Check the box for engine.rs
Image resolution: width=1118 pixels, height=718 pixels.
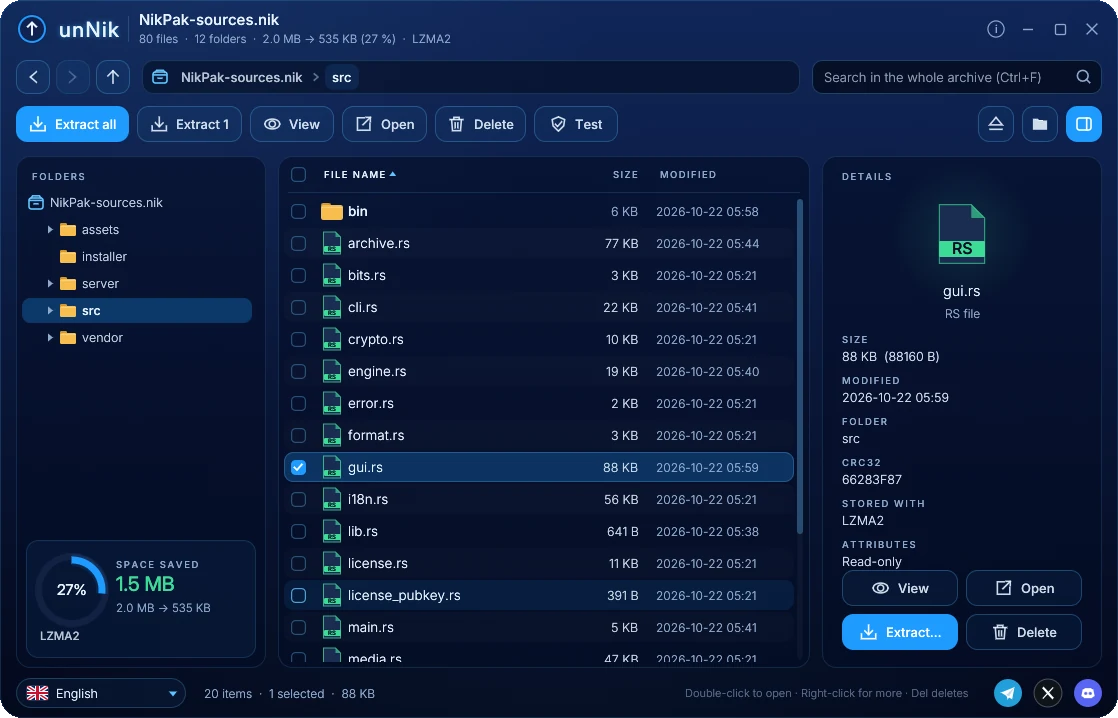298,371
